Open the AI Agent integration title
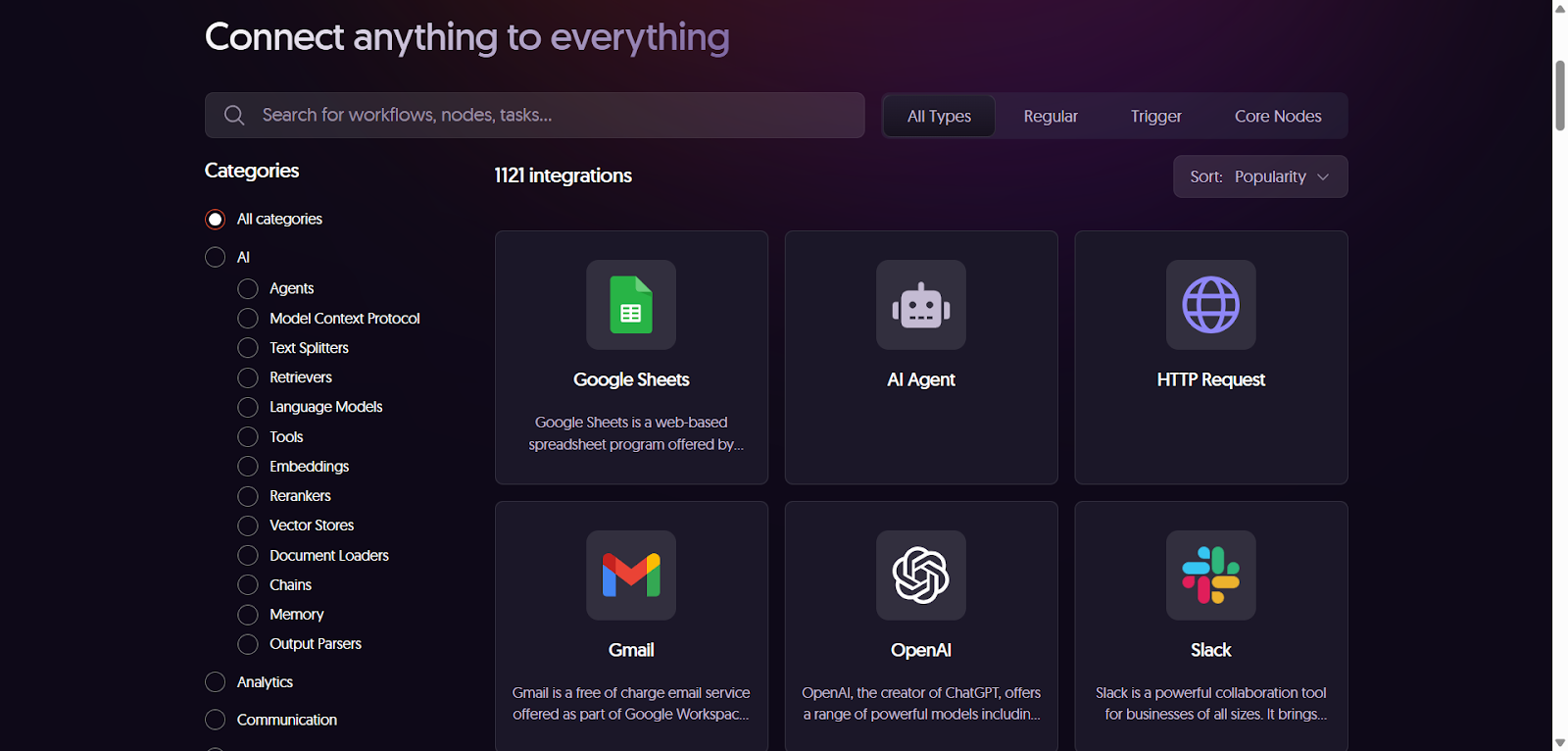Screen dimensions: 1568x751 click(x=921, y=379)
